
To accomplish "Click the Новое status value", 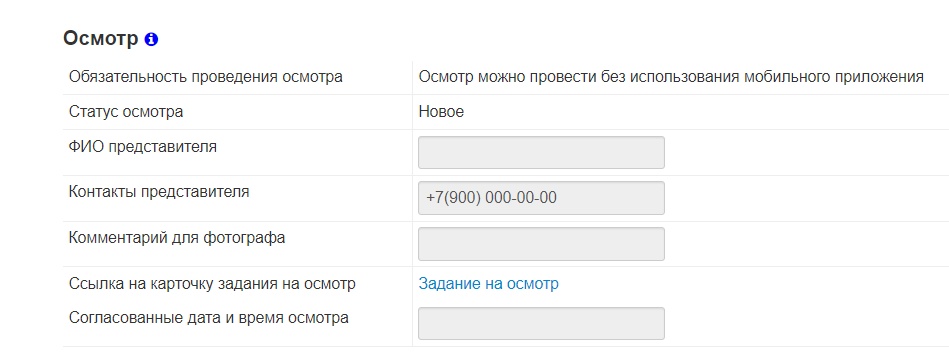I will [x=441, y=112].
